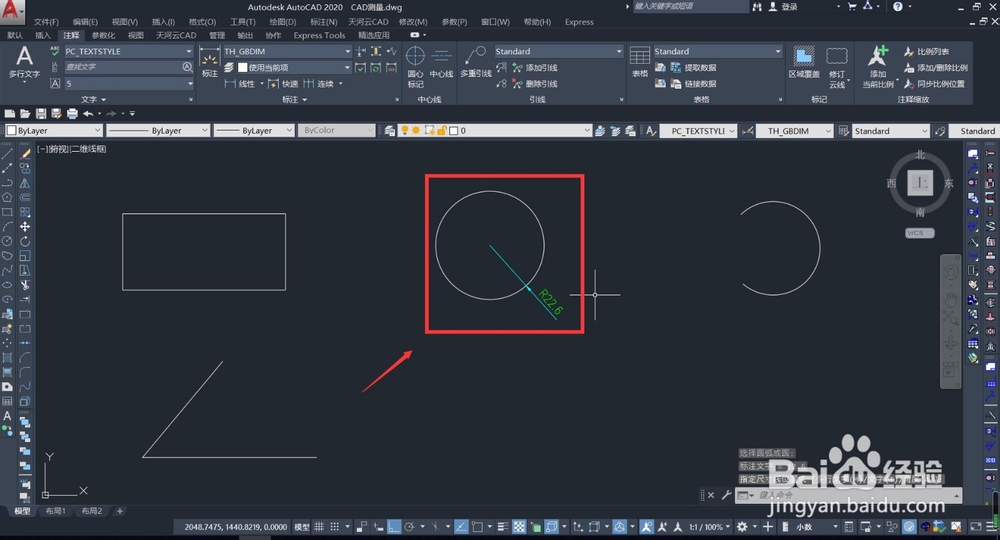The height and width of the screenshot is (540, 1000).
Task: Click the new drawing icon
Action: [10, 113]
